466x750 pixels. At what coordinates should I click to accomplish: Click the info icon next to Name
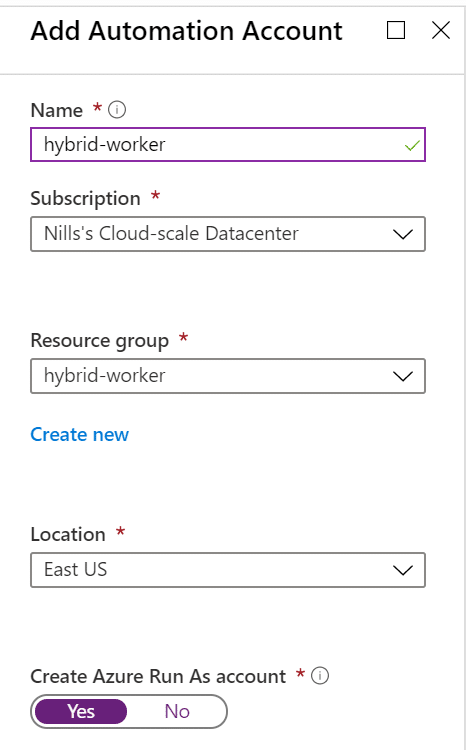117,110
